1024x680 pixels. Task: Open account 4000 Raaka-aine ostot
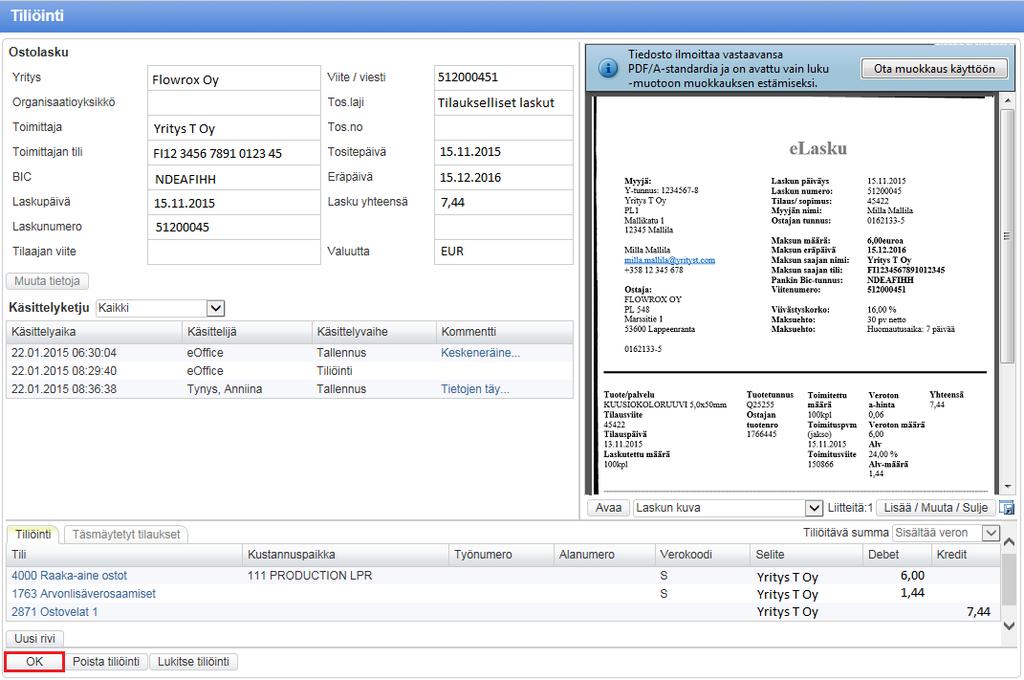(x=69, y=575)
